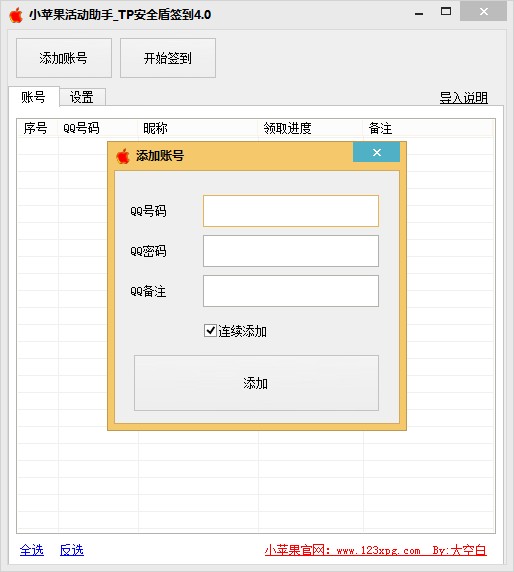Click the 序号 column header
514x572 pixels.
pos(38,128)
